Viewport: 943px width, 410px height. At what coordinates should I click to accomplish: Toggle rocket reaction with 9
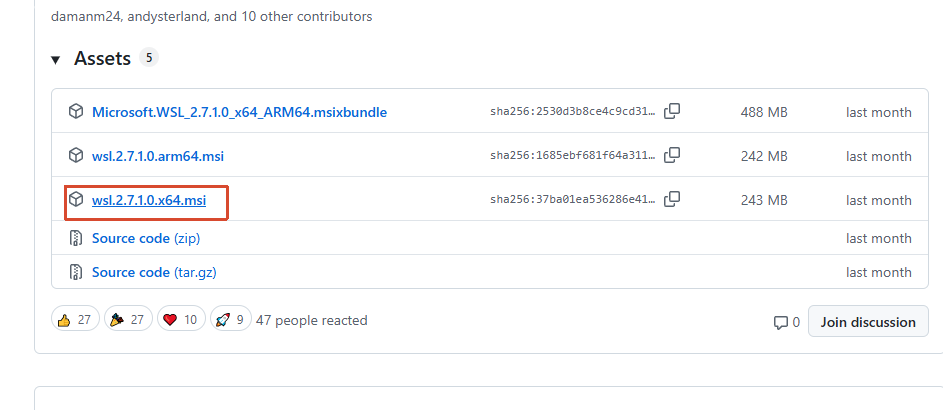click(x=230, y=320)
